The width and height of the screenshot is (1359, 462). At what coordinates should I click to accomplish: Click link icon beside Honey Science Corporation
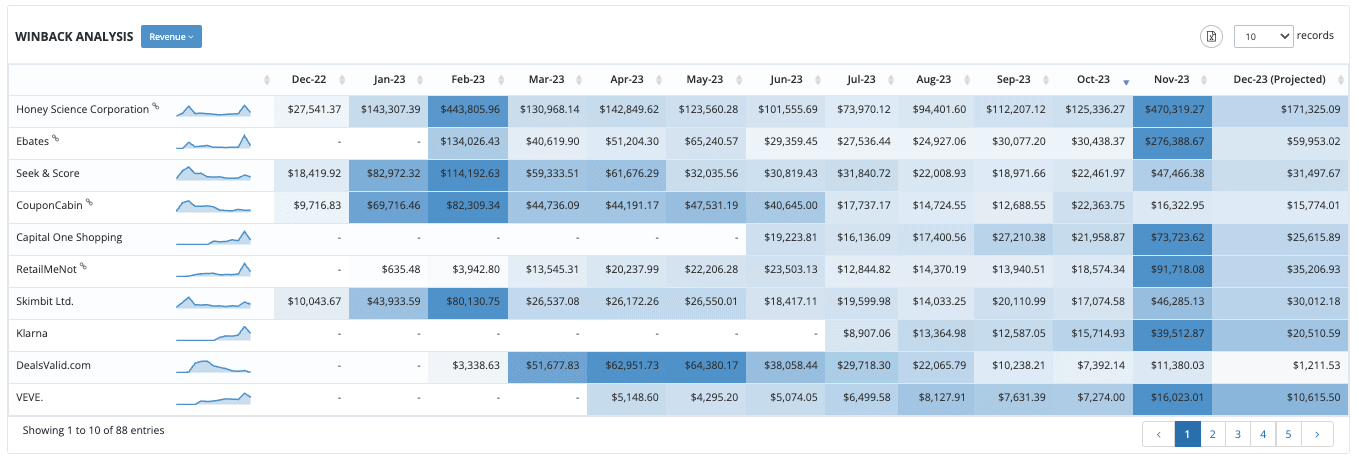click(x=156, y=106)
